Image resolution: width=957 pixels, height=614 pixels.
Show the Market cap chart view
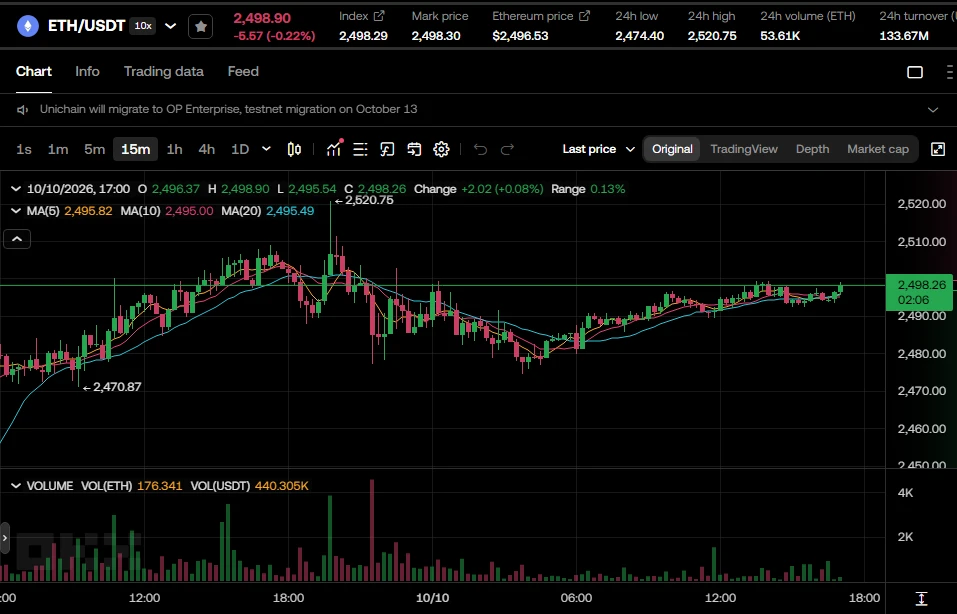coord(878,150)
